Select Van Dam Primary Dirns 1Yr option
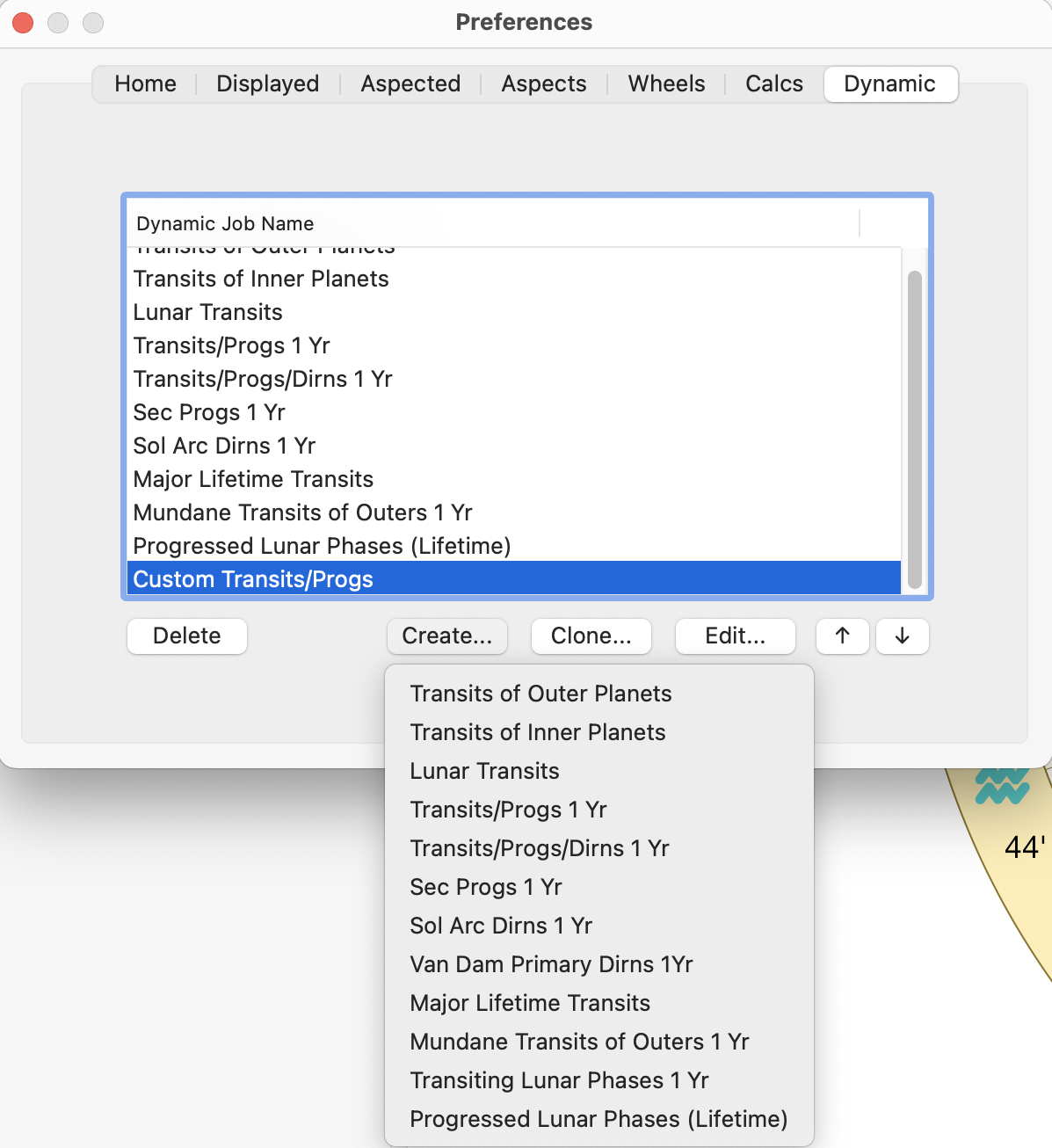The image size is (1052, 1148). coord(551,964)
